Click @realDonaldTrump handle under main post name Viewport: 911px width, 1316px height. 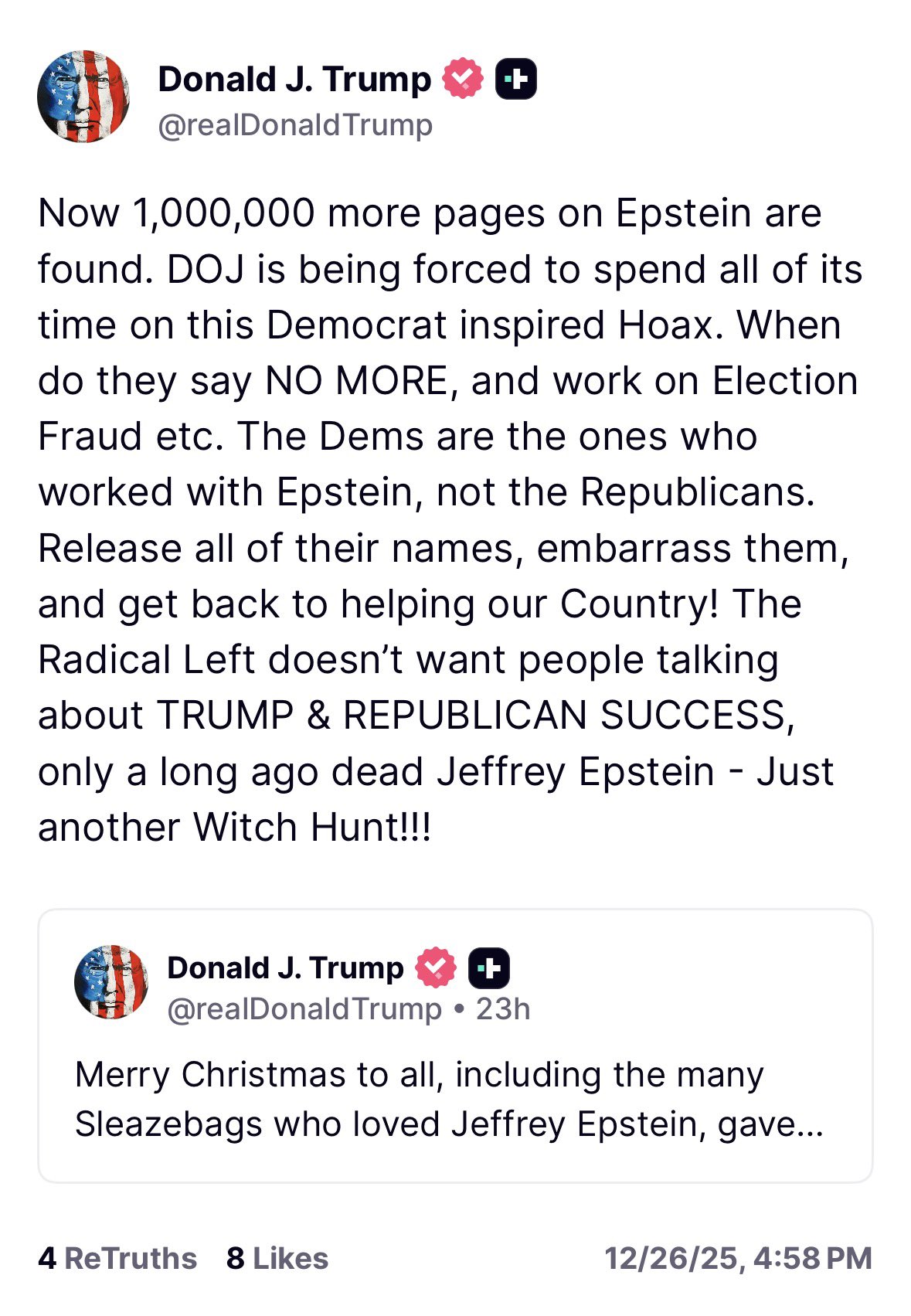[x=295, y=124]
